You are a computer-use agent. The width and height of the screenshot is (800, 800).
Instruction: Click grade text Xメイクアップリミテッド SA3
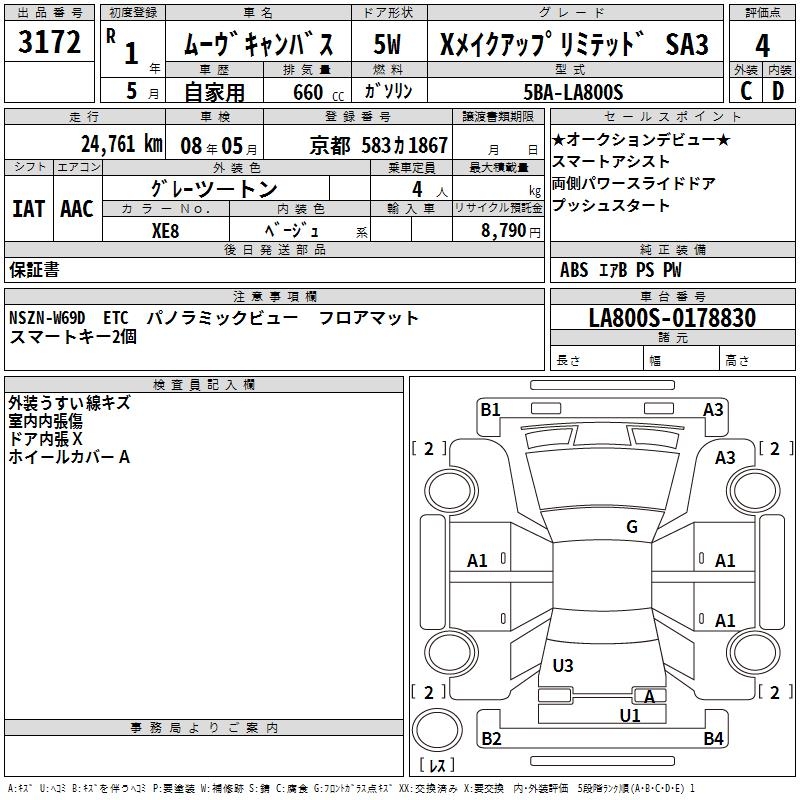pyautogui.click(x=574, y=44)
